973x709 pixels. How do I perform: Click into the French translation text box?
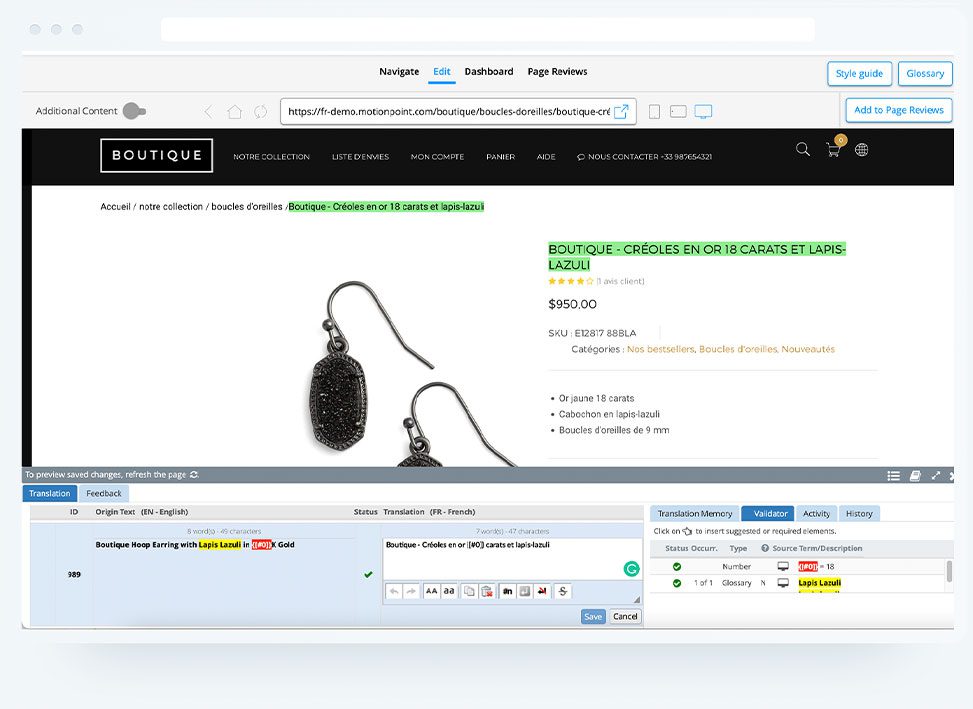tap(512, 559)
